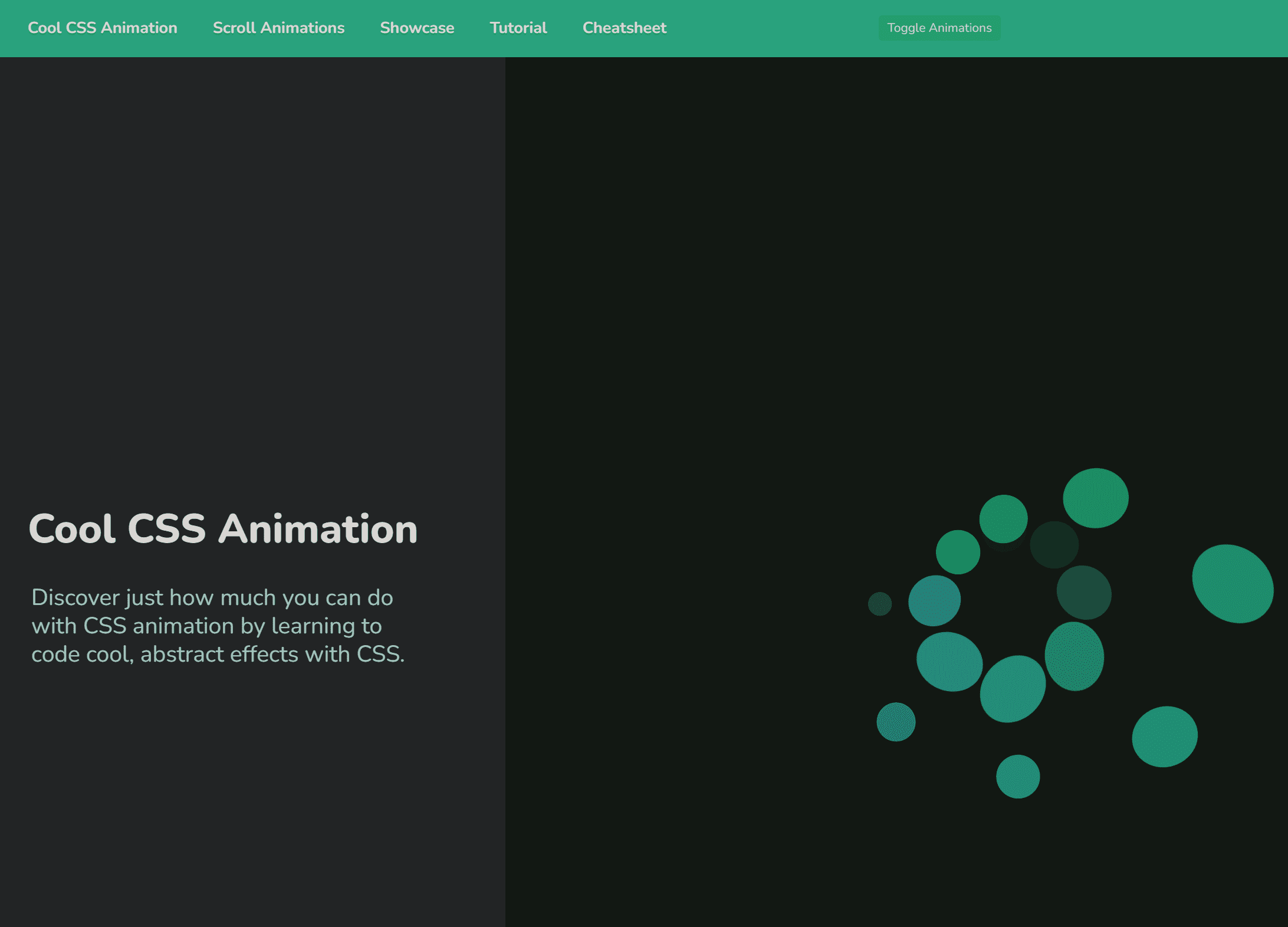Click the Cool CSS Animation brand link

tap(102, 28)
